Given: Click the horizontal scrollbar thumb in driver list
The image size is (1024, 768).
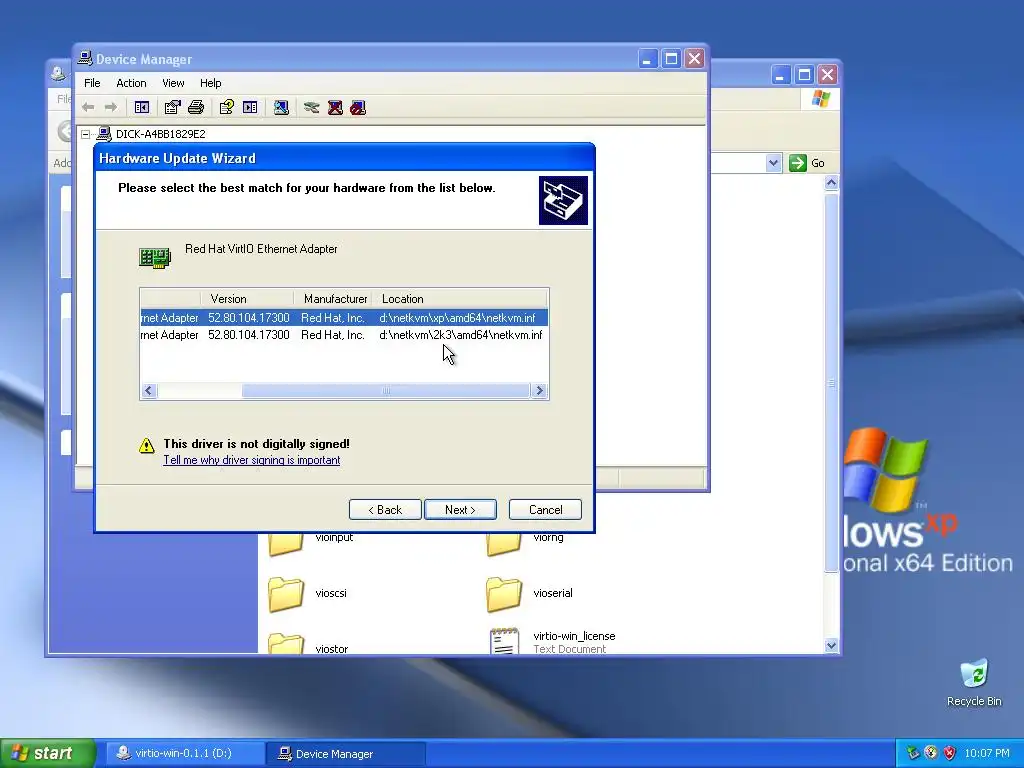Looking at the screenshot, I should pyautogui.click(x=385, y=391).
